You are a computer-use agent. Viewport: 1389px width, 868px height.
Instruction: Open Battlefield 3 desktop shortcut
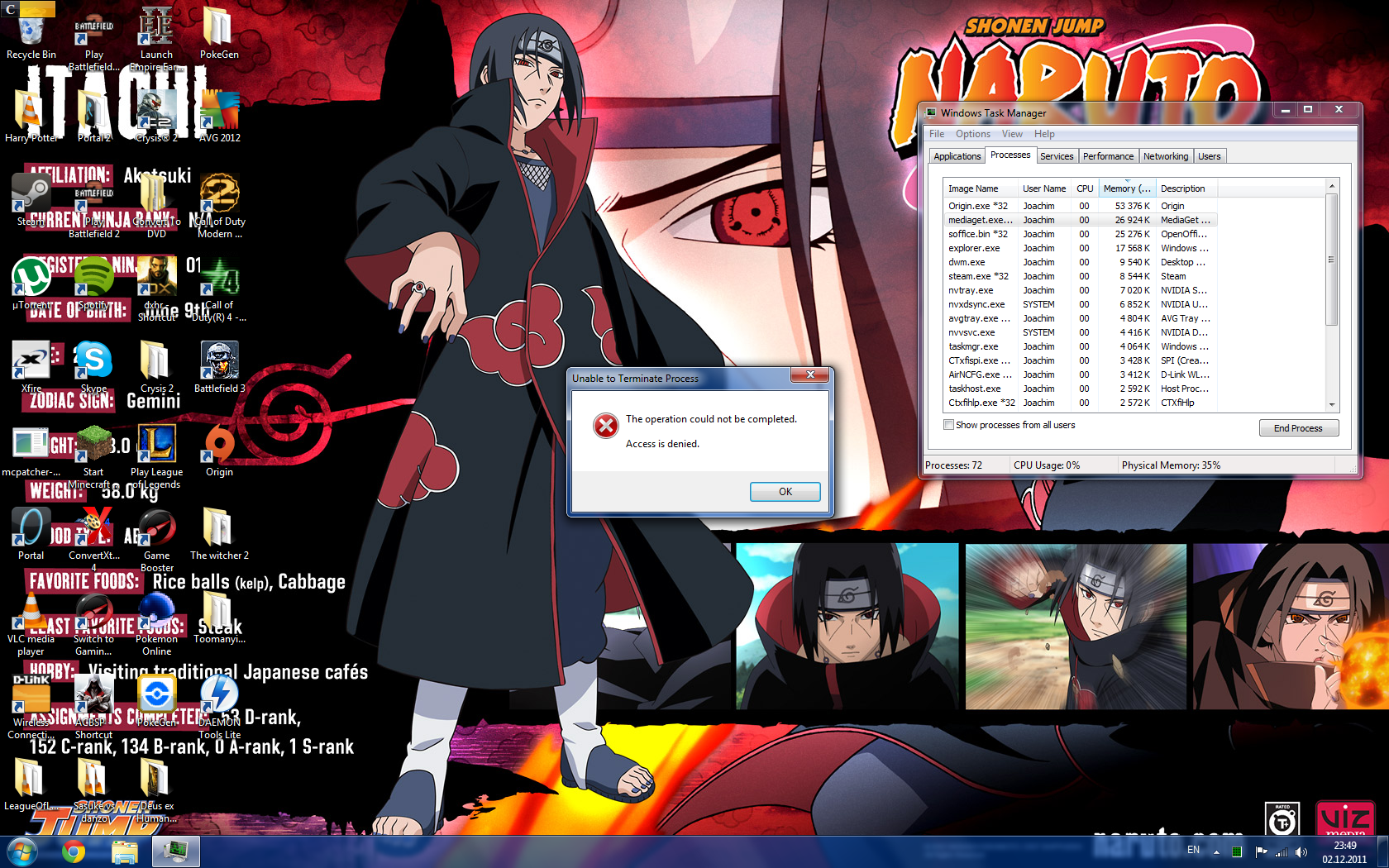(x=219, y=365)
